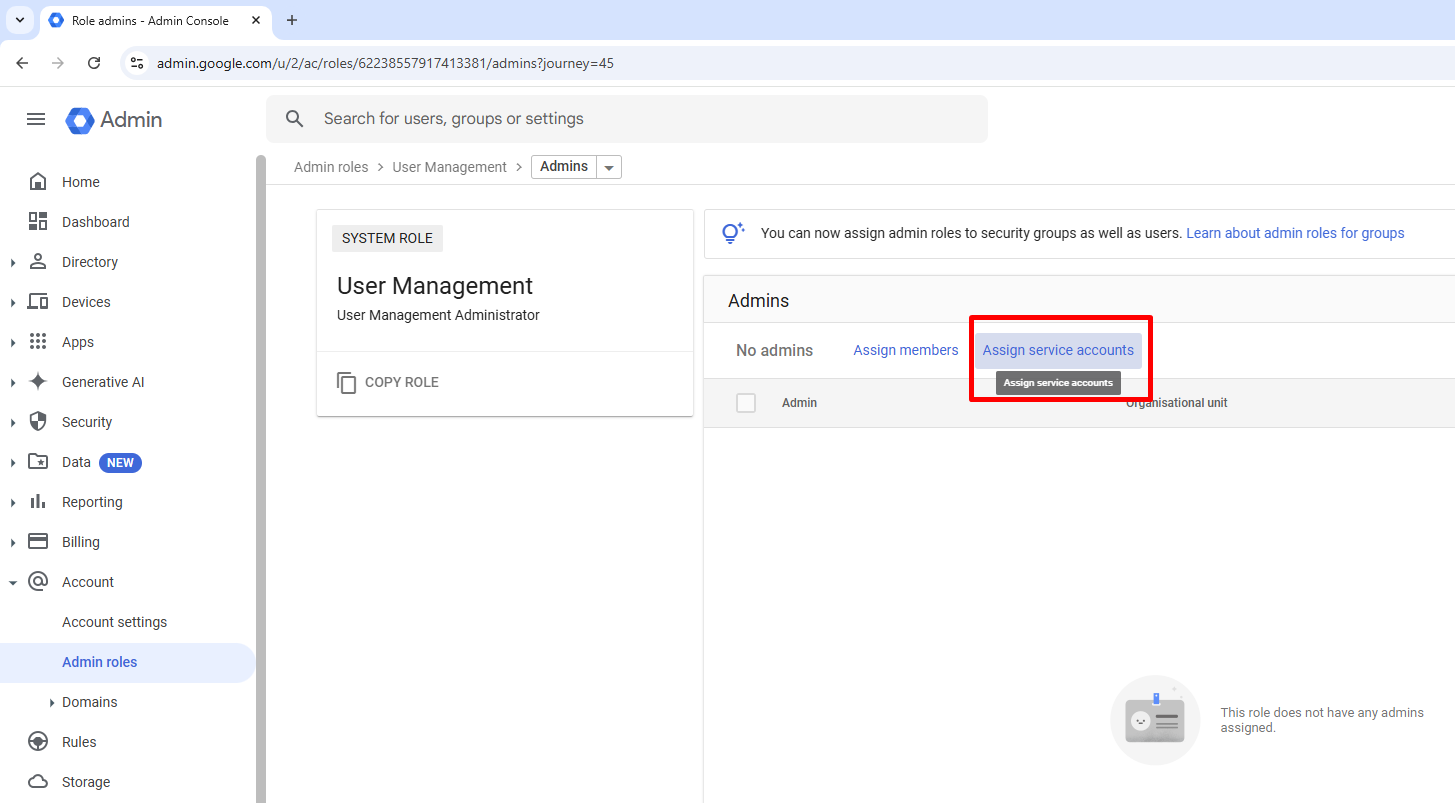The height and width of the screenshot is (803, 1455).
Task: Expand the Security section arrow
Action: click(13, 422)
